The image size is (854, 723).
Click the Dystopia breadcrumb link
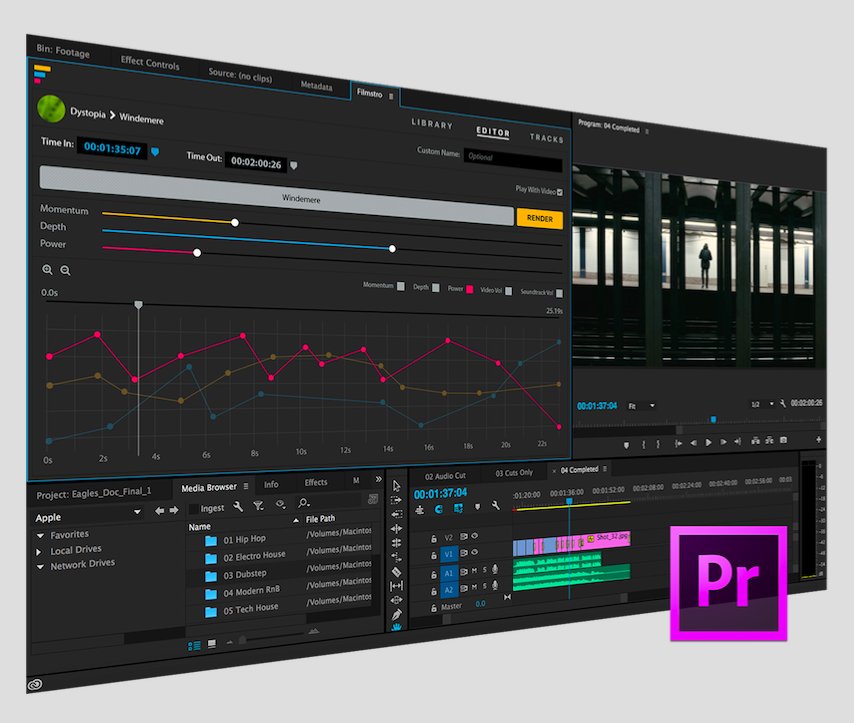pos(88,113)
